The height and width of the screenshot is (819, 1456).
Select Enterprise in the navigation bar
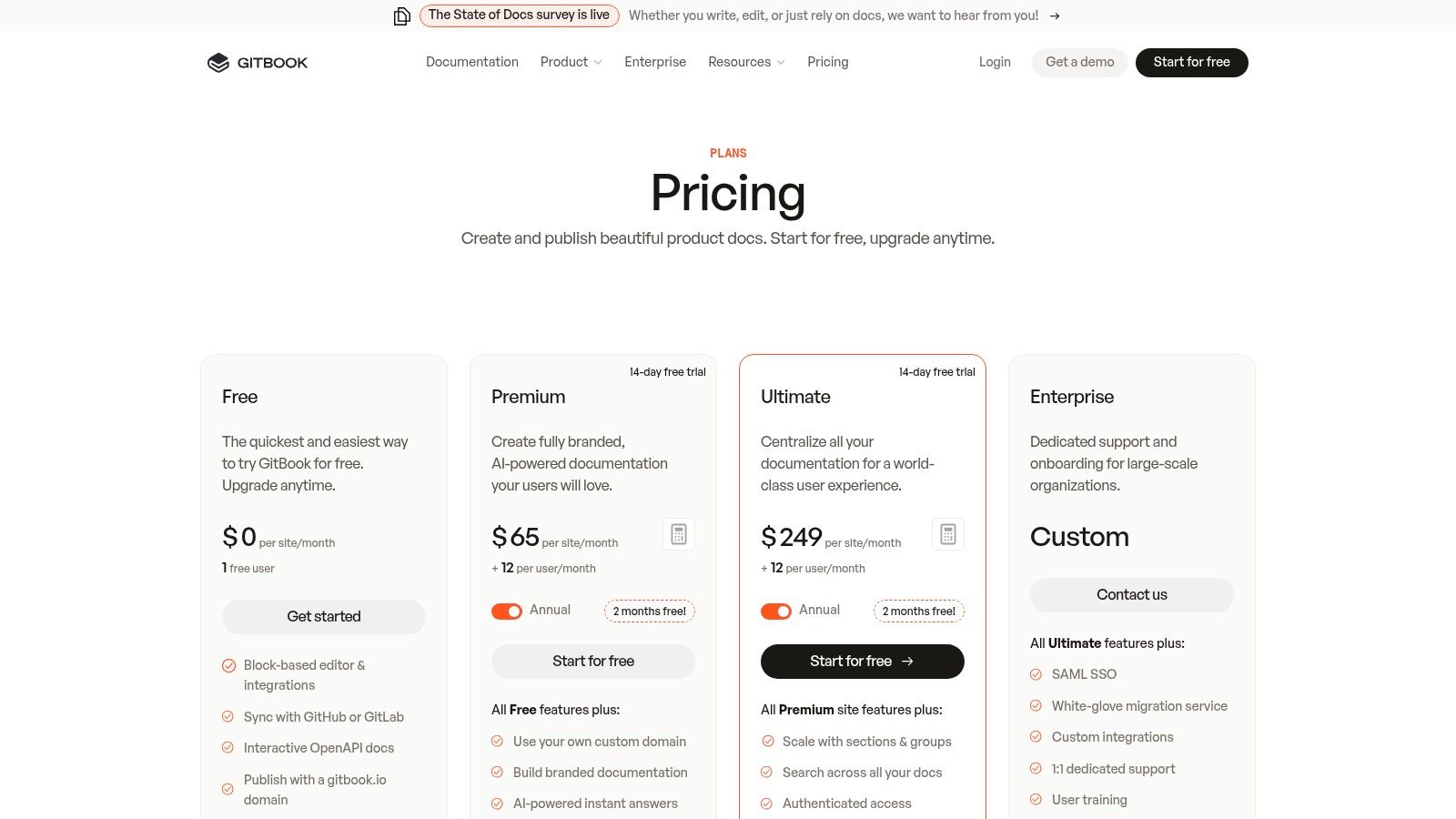click(x=655, y=62)
